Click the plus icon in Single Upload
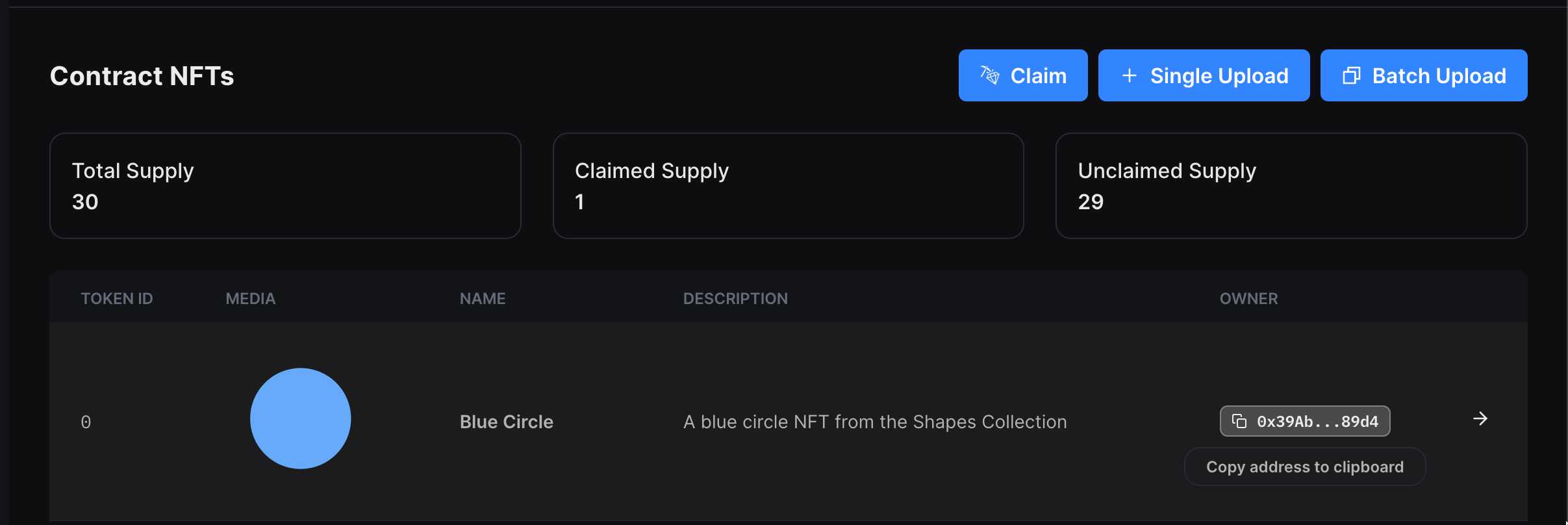This screenshot has width=1568, height=525. click(x=1129, y=75)
